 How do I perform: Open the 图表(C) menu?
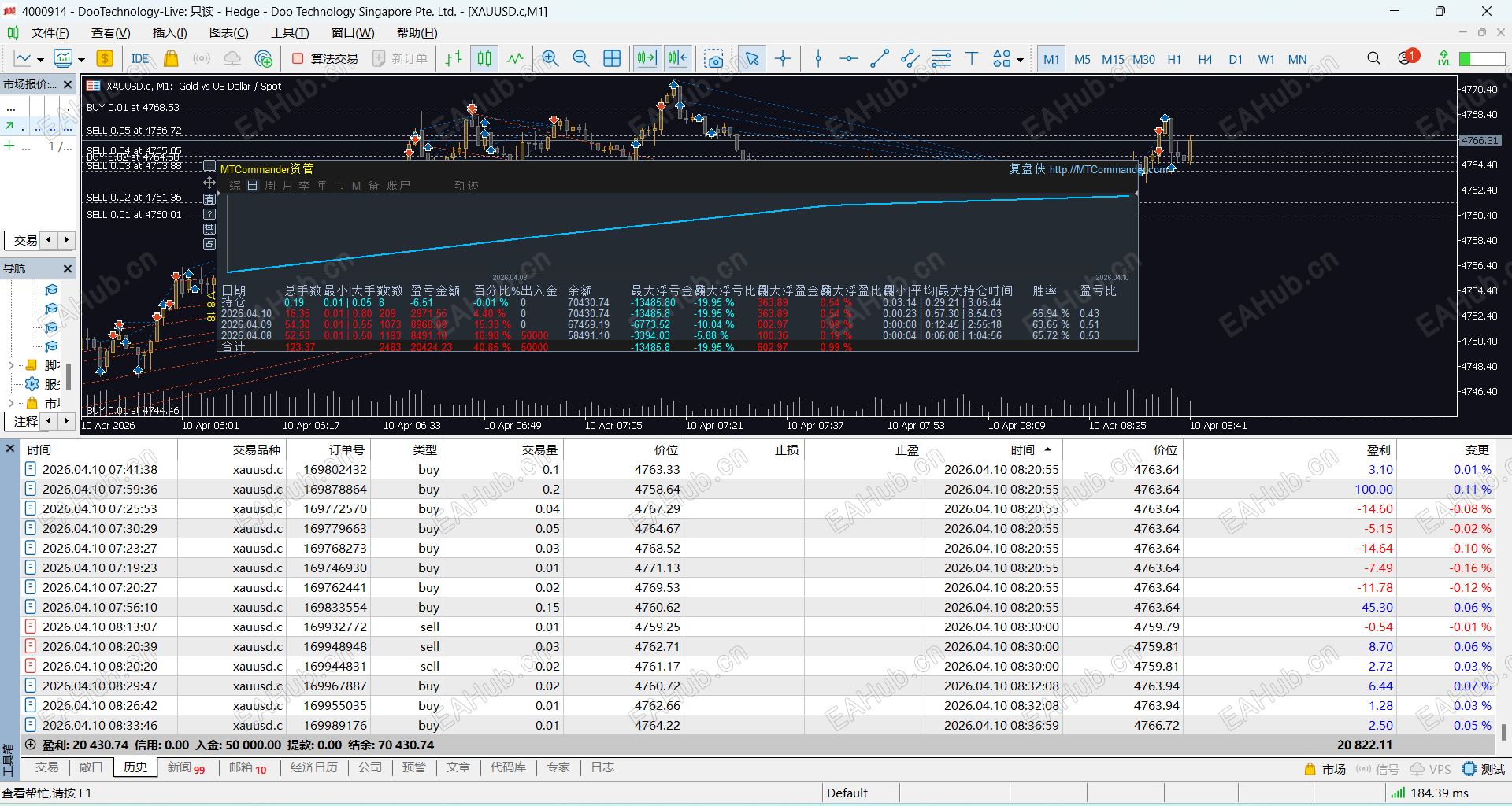tap(228, 32)
